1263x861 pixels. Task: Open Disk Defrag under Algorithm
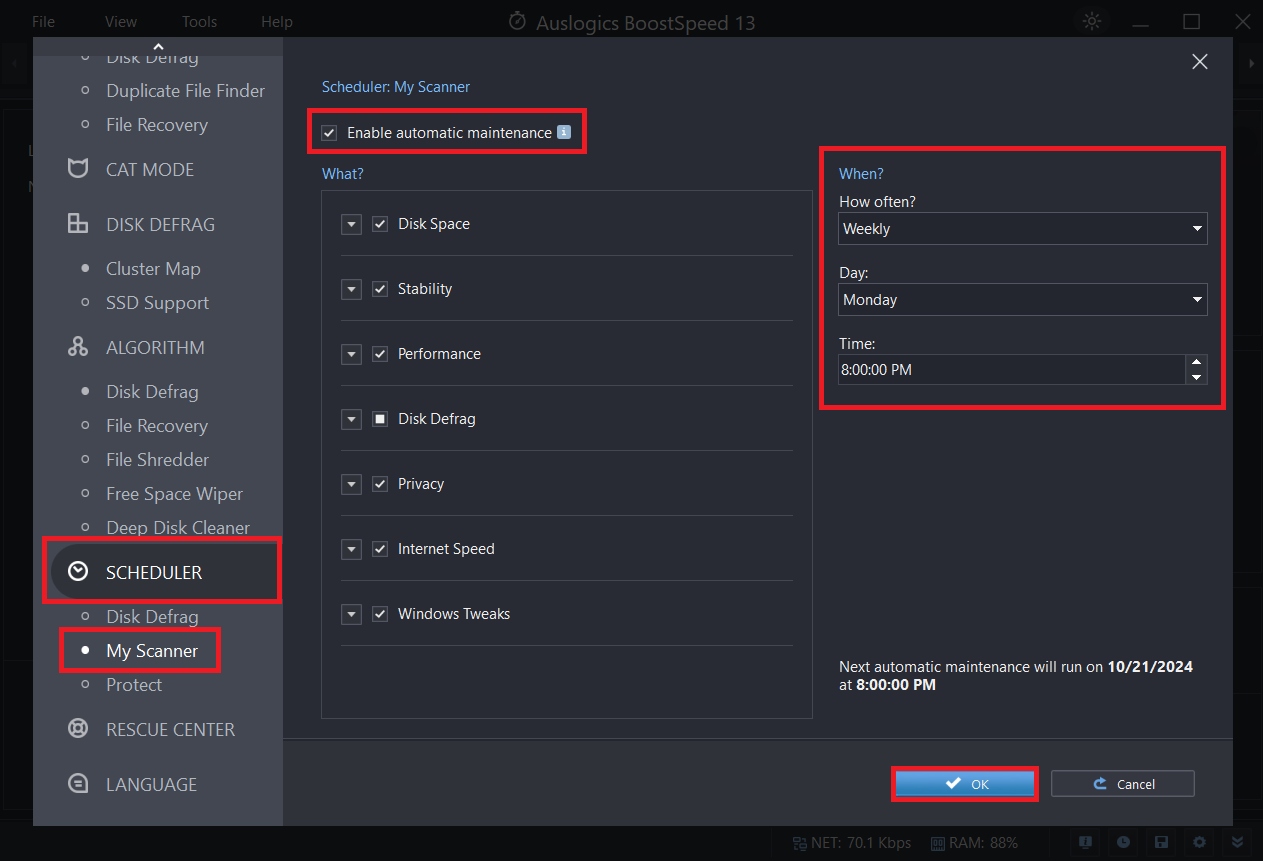[x=152, y=392]
